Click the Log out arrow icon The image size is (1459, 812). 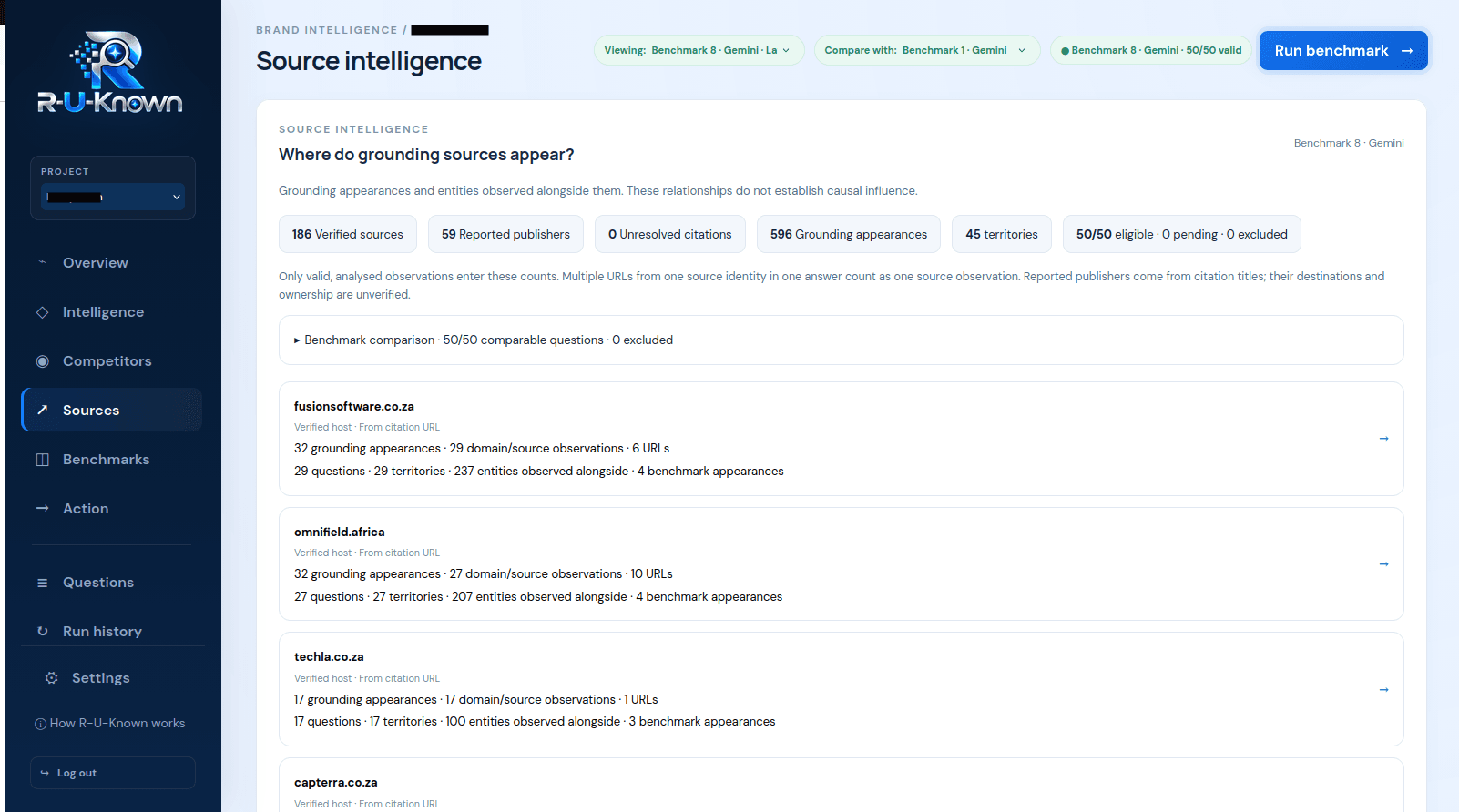(x=44, y=773)
